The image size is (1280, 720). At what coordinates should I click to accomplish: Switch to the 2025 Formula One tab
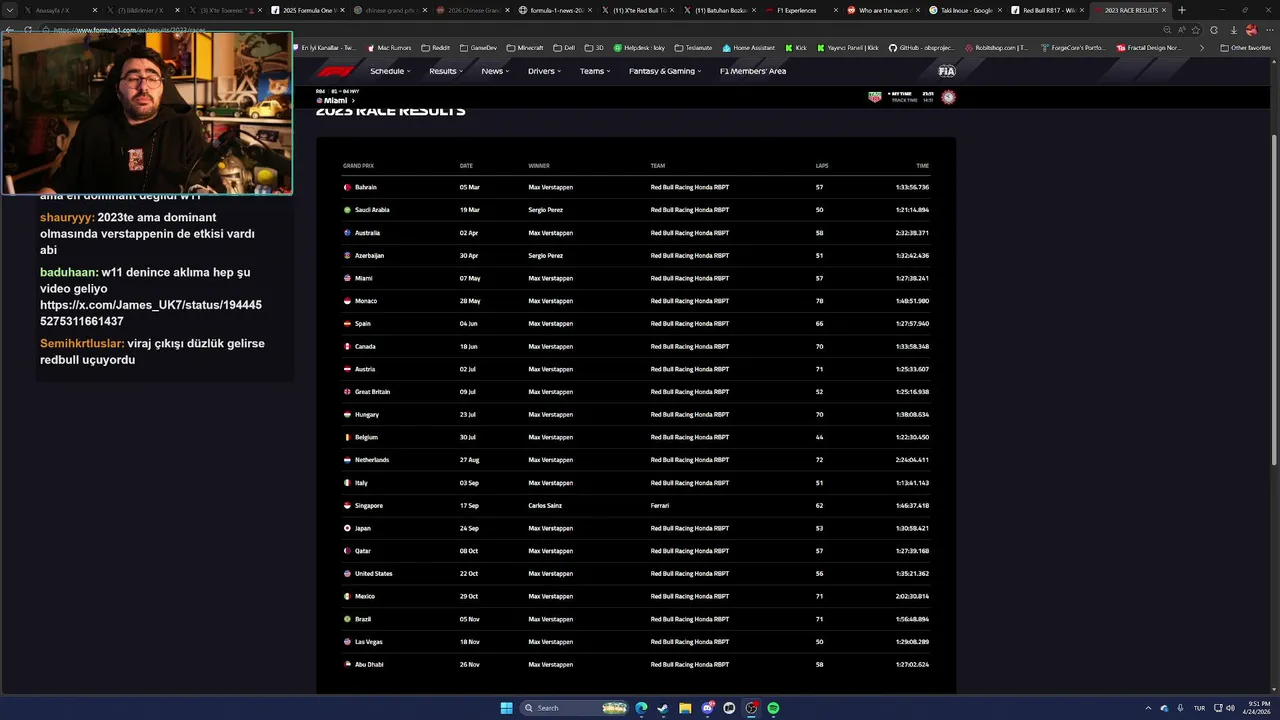click(x=308, y=10)
